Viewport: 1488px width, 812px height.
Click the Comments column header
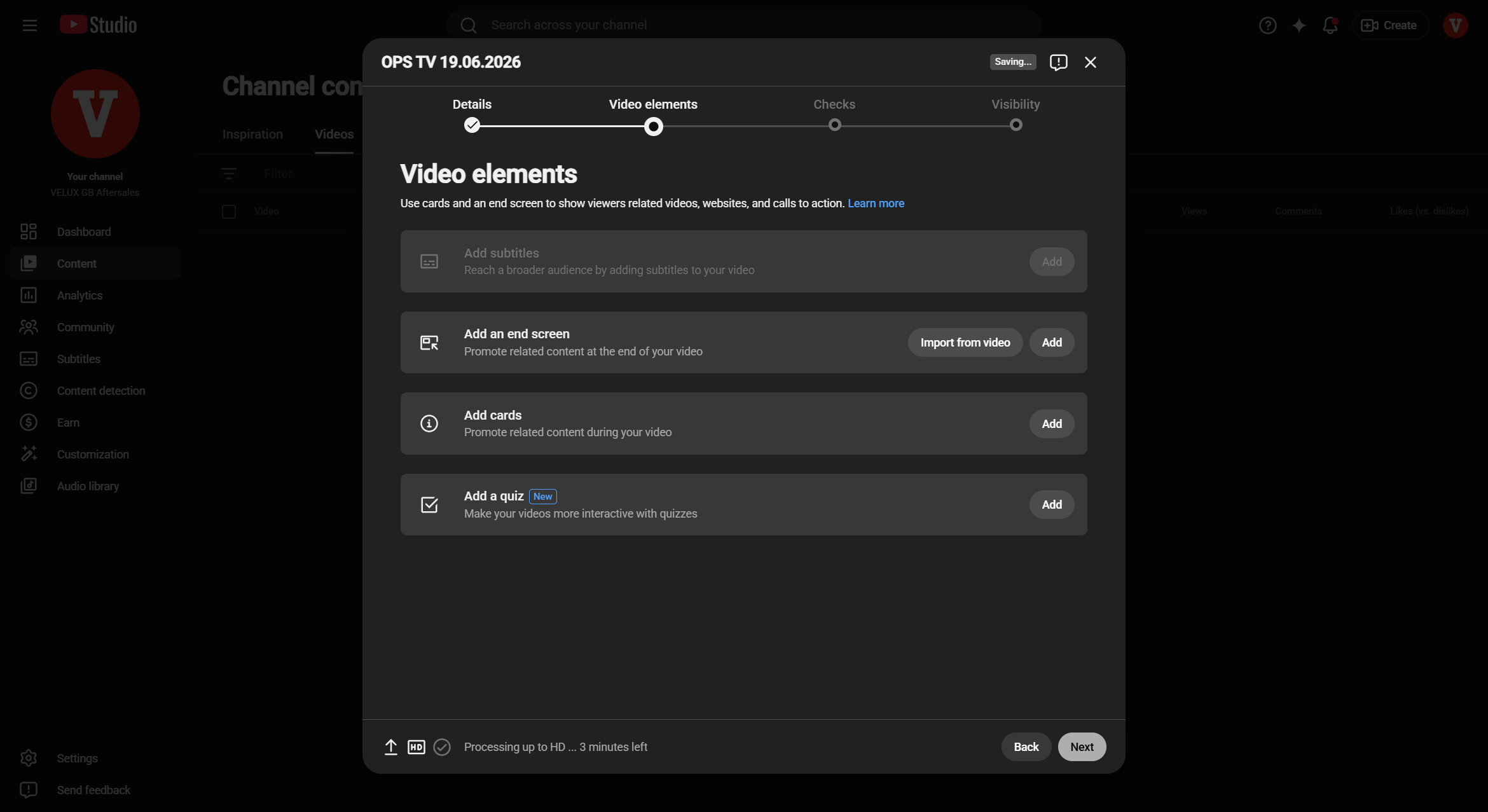pos(1299,211)
